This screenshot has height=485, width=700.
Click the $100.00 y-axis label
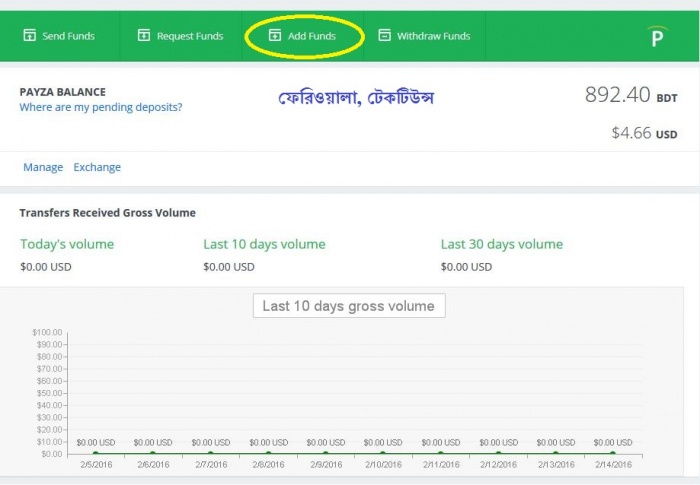pyautogui.click(x=47, y=332)
